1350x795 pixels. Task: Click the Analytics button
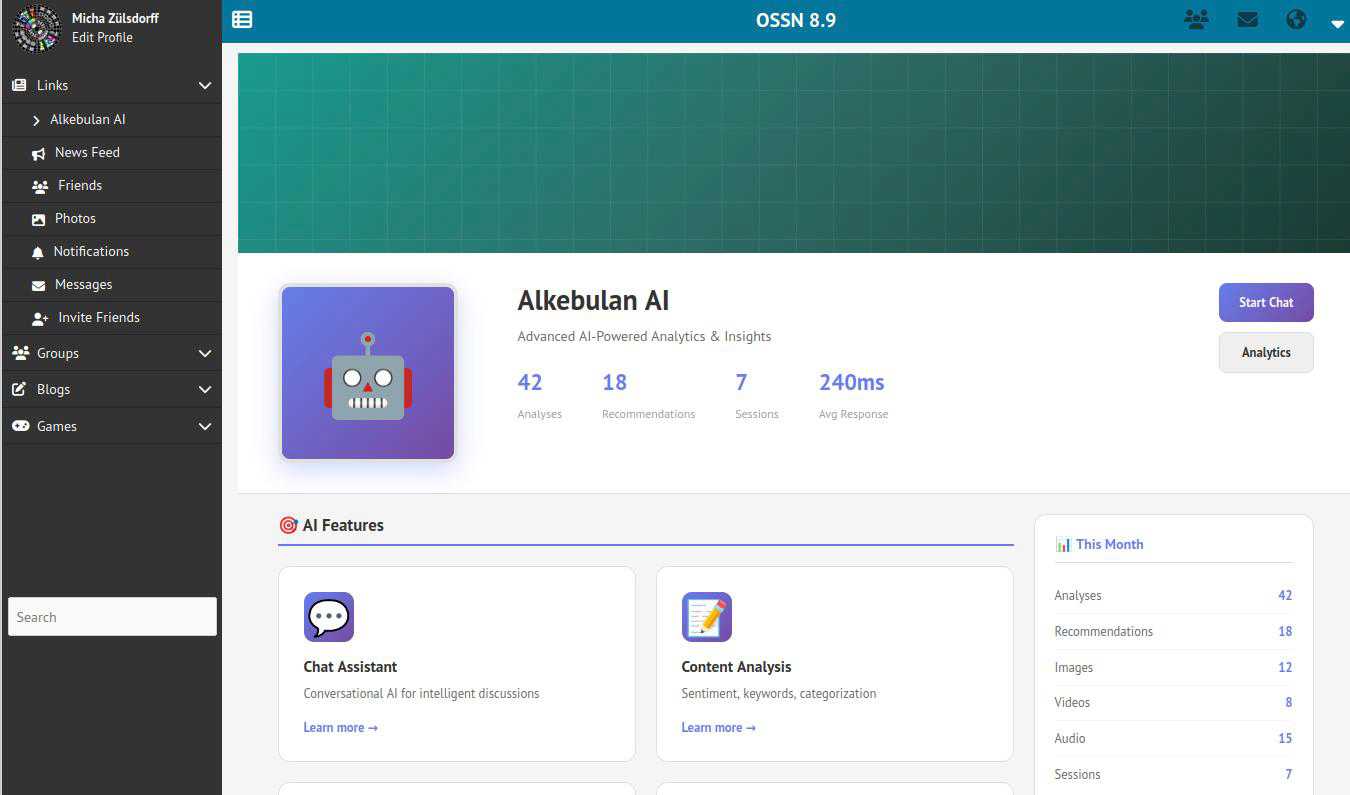(1265, 352)
